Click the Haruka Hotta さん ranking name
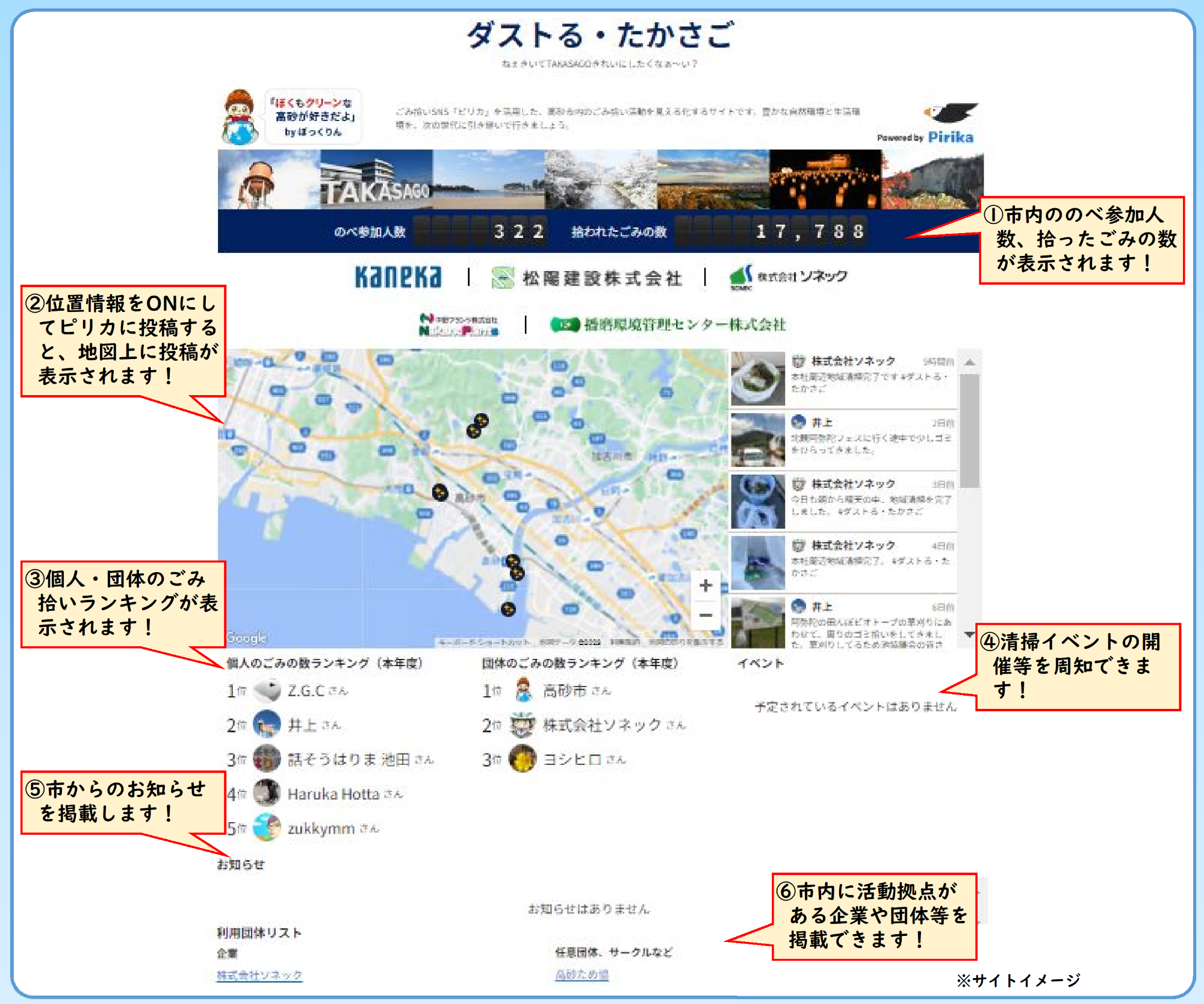 pyautogui.click(x=345, y=794)
